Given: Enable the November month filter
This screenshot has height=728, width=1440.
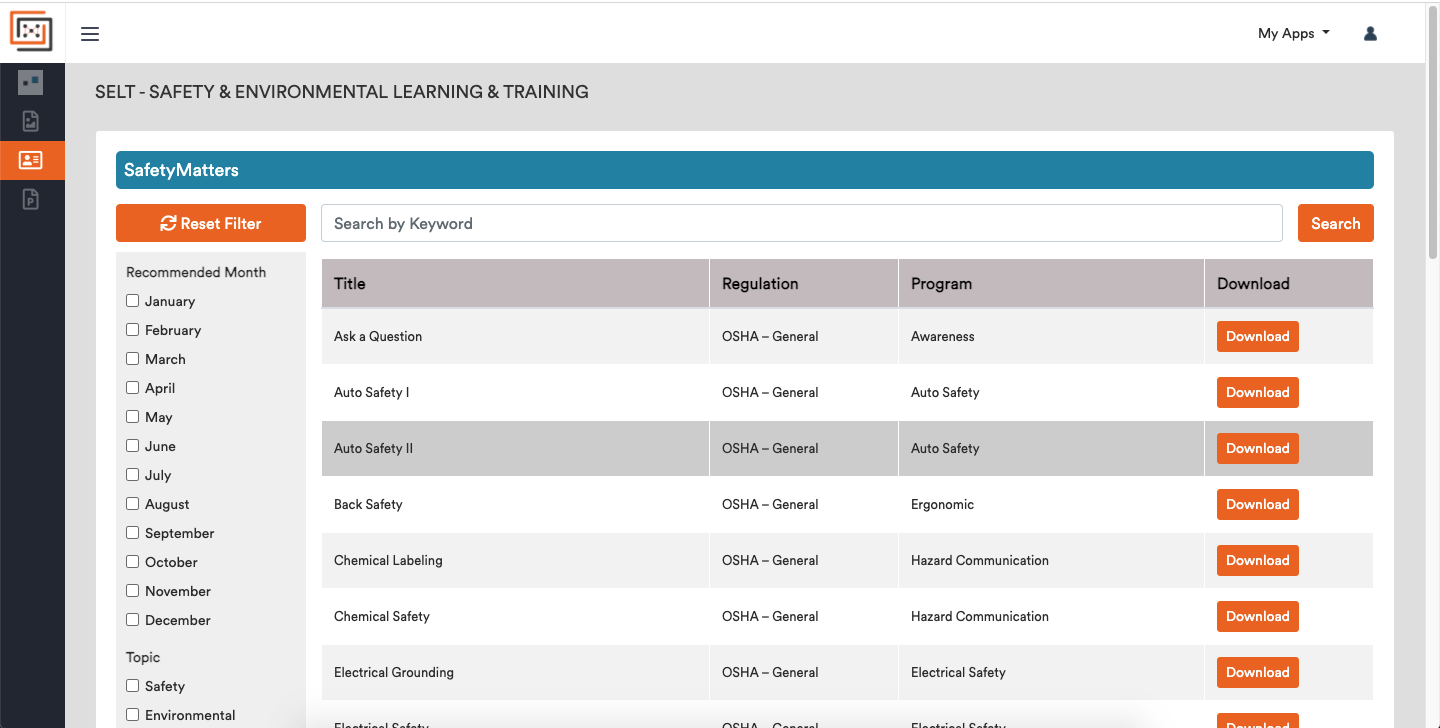Looking at the screenshot, I should tap(132, 591).
